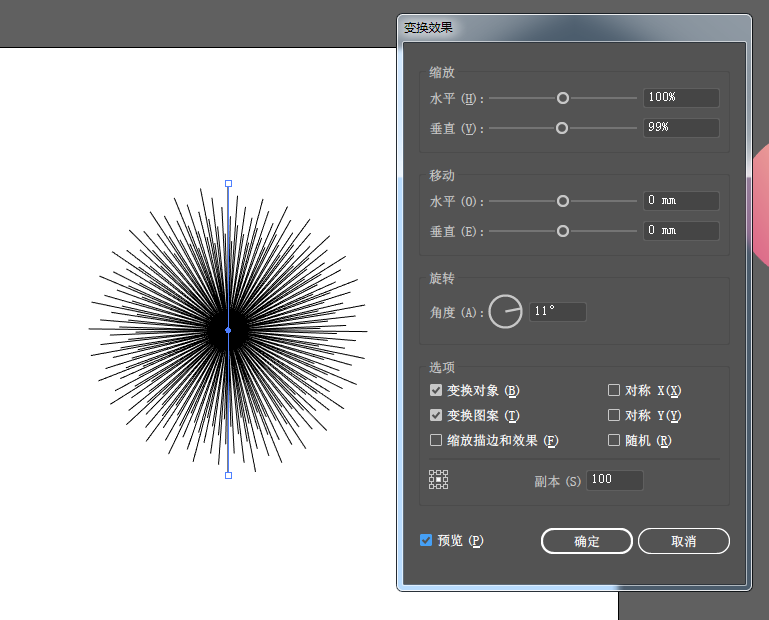Click the top anchor point of the selected line
Viewport: 769px width, 620px height.
pos(229,183)
